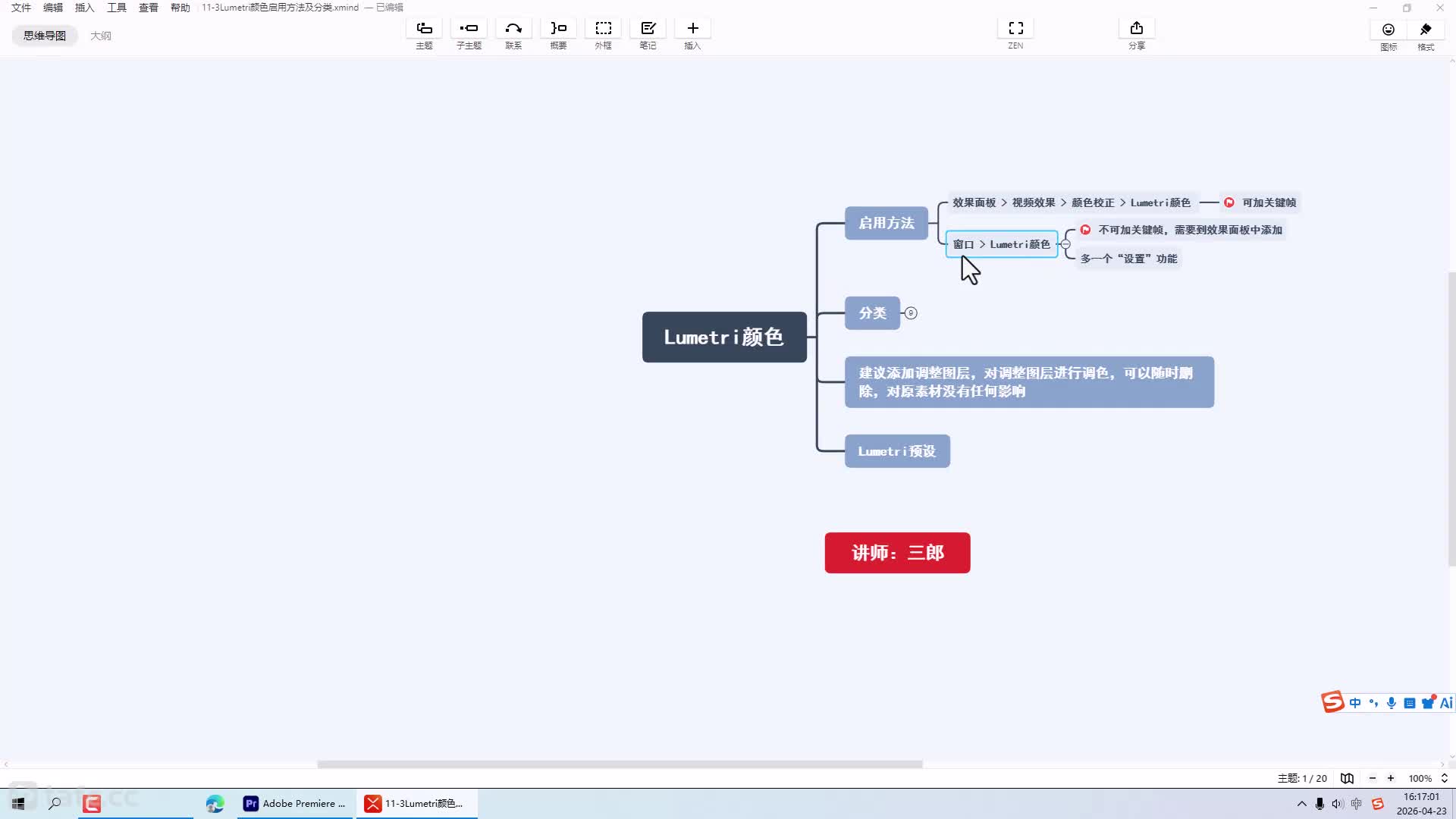Switch to the 思维导图 (Mind Map) tab

[45, 36]
